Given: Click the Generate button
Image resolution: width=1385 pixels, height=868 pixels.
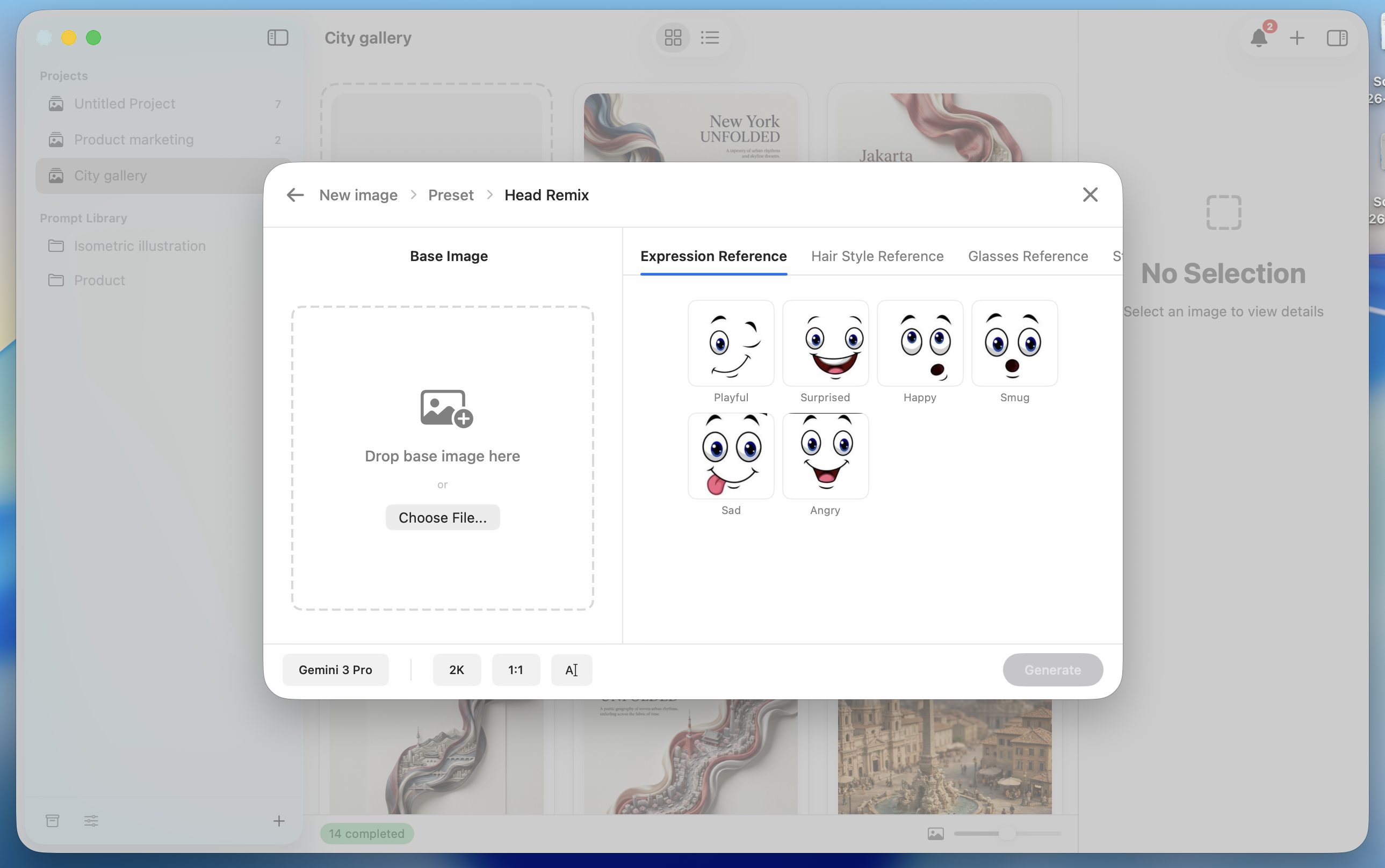Looking at the screenshot, I should (x=1052, y=669).
